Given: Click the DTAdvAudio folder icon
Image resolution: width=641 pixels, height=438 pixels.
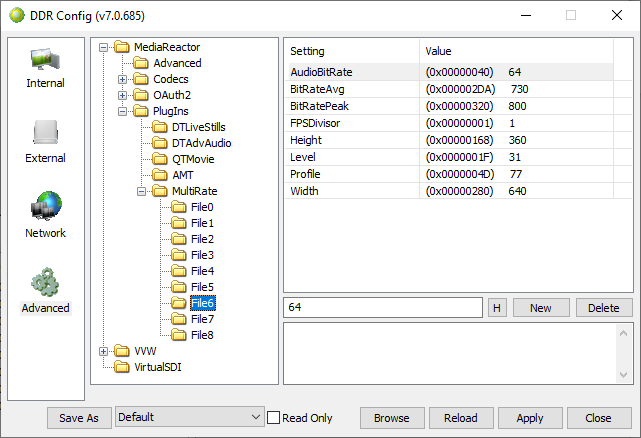Looking at the screenshot, I should tap(159, 143).
